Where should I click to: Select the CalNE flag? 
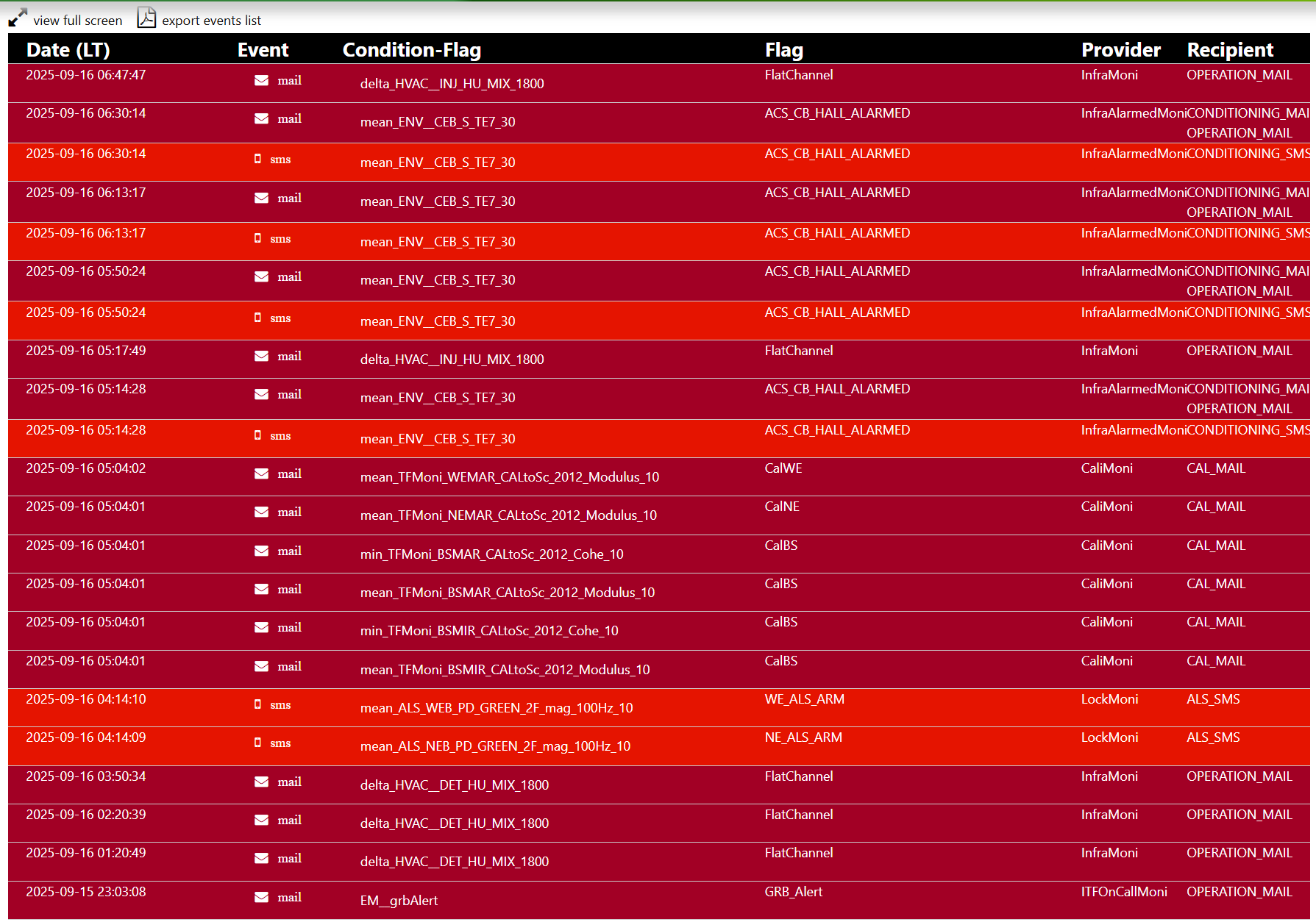[782, 507]
